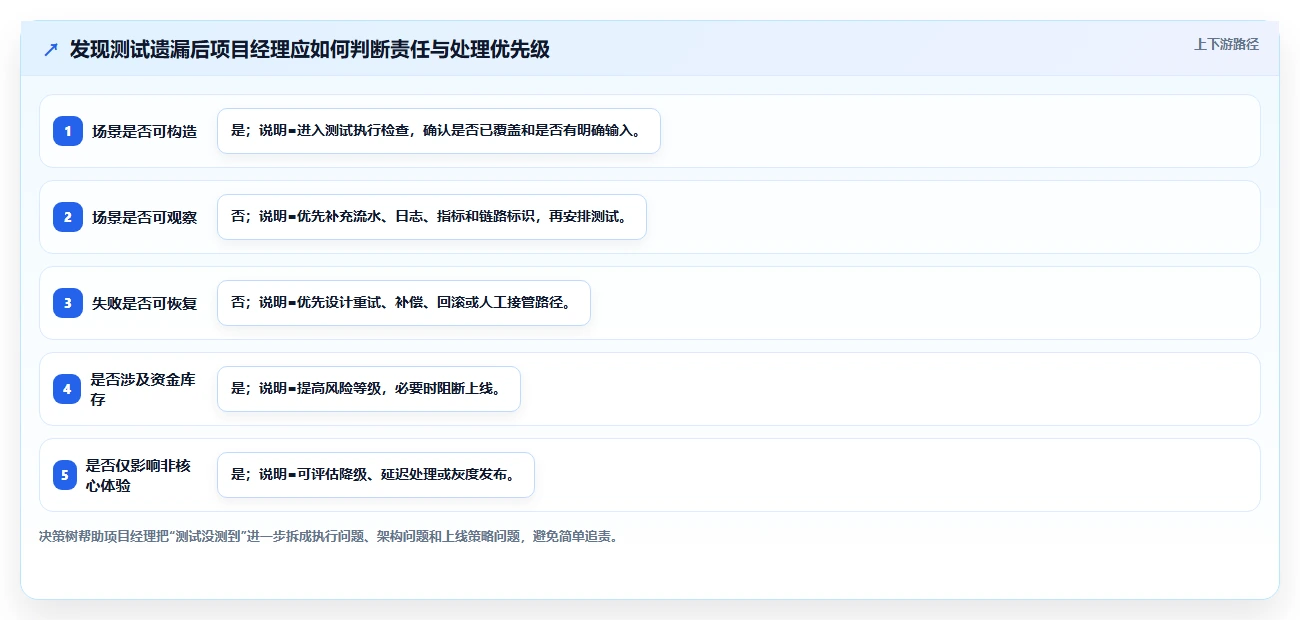Select step badge number 1
The height and width of the screenshot is (620, 1300).
pyautogui.click(x=68, y=131)
